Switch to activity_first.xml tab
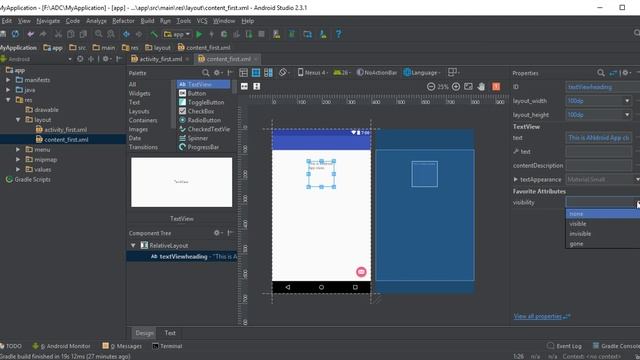 [160, 59]
